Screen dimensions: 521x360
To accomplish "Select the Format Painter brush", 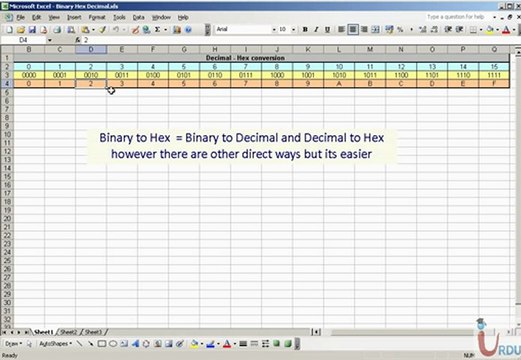I will coord(103,30).
